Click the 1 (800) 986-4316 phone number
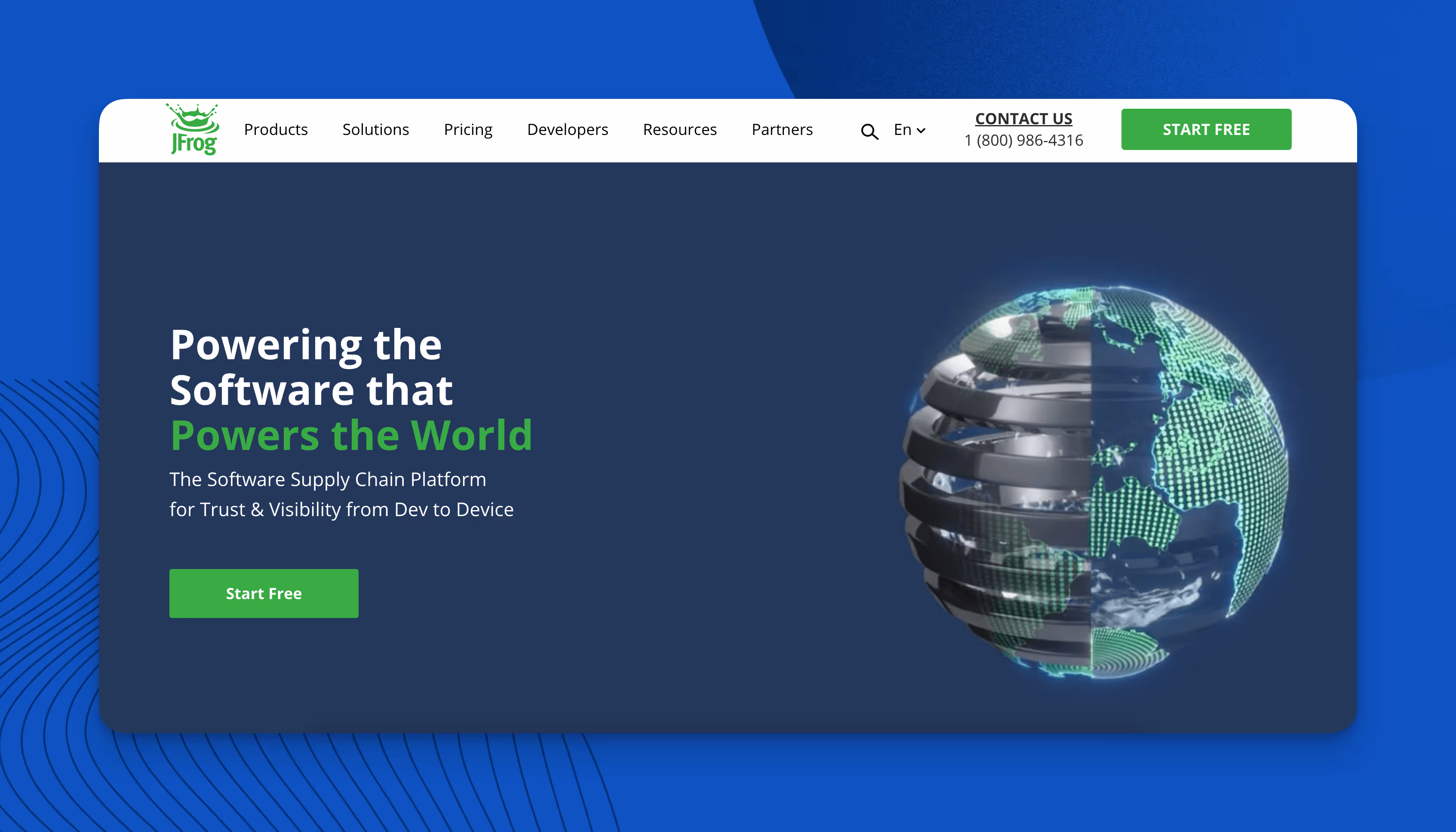1456x832 pixels. coord(1023,140)
